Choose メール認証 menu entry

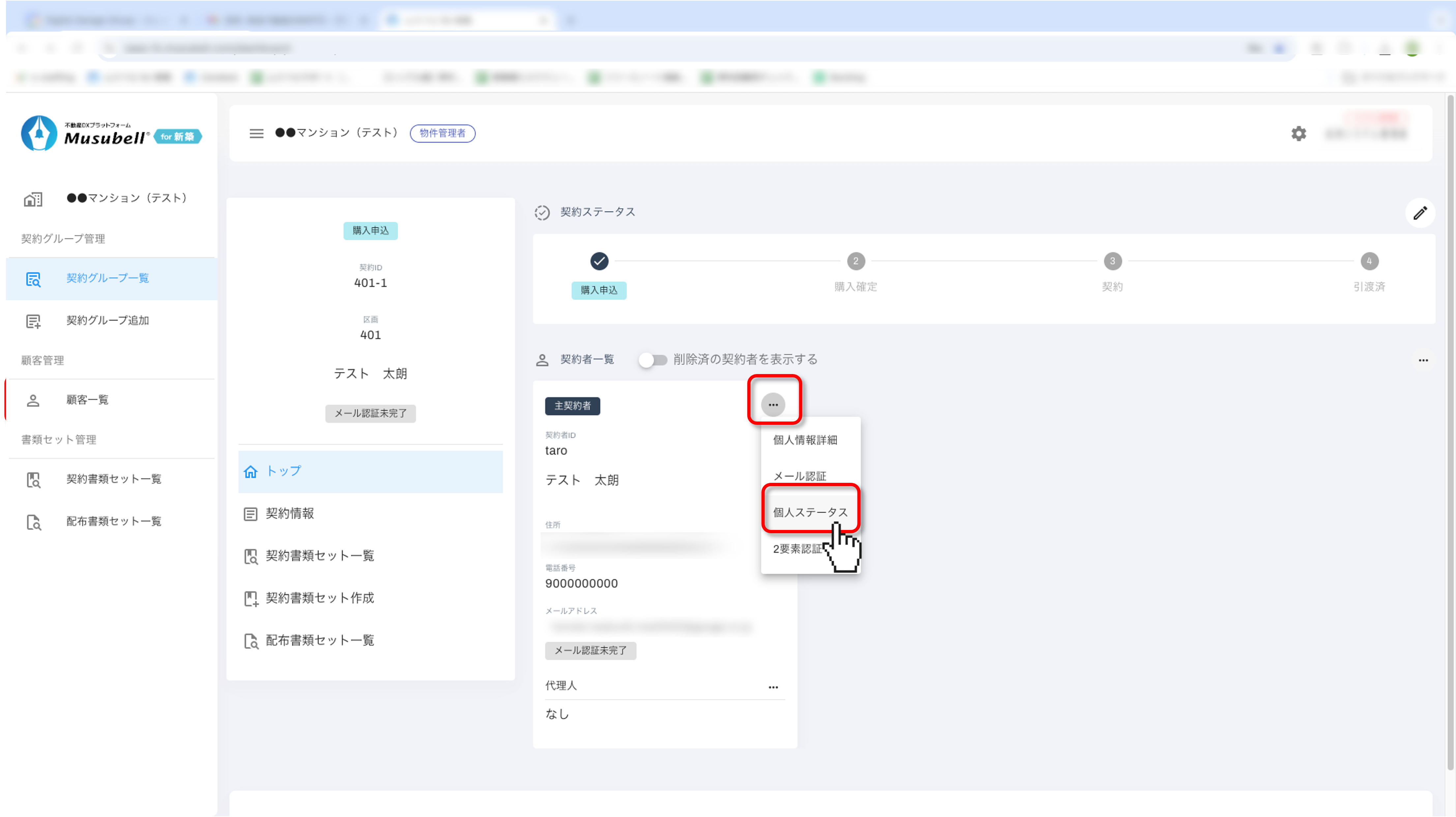click(x=799, y=476)
